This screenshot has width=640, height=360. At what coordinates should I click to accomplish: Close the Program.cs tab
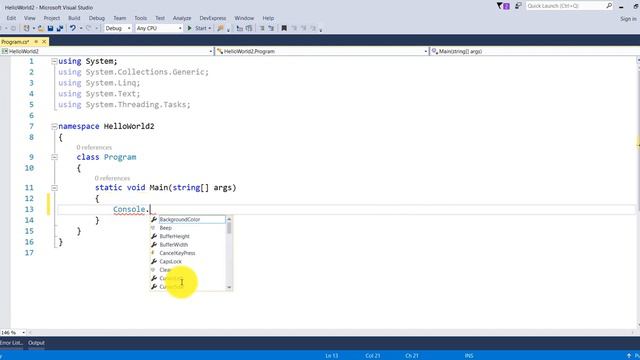click(44, 42)
